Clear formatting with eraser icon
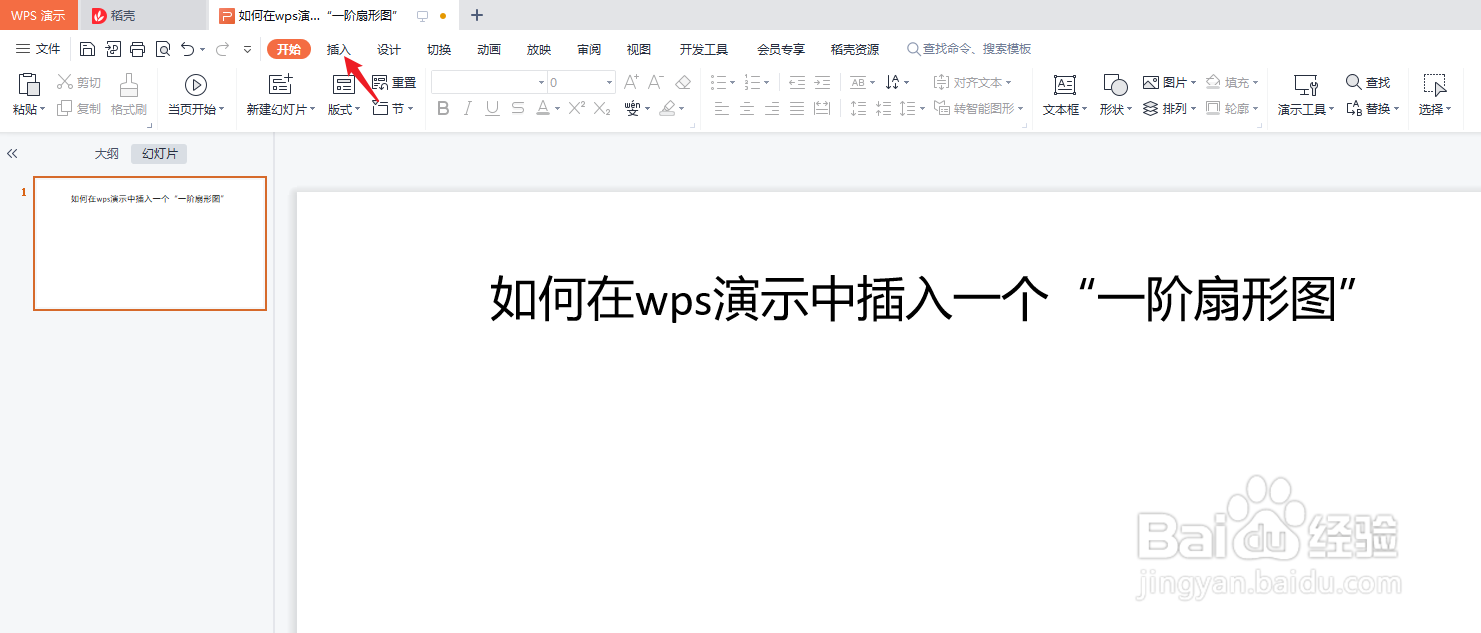Image resolution: width=1481 pixels, height=633 pixels. [x=683, y=82]
